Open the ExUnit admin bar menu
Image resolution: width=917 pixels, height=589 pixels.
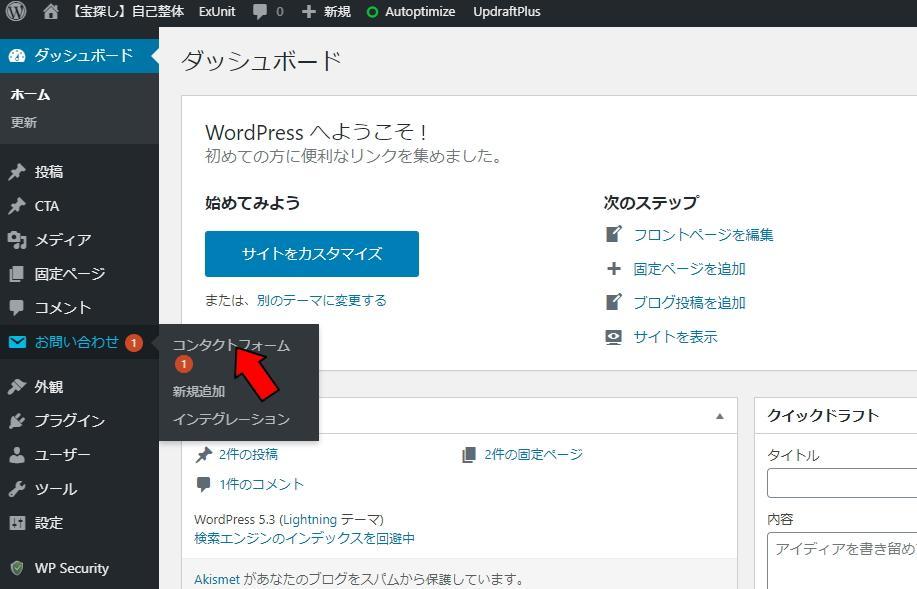(x=217, y=12)
